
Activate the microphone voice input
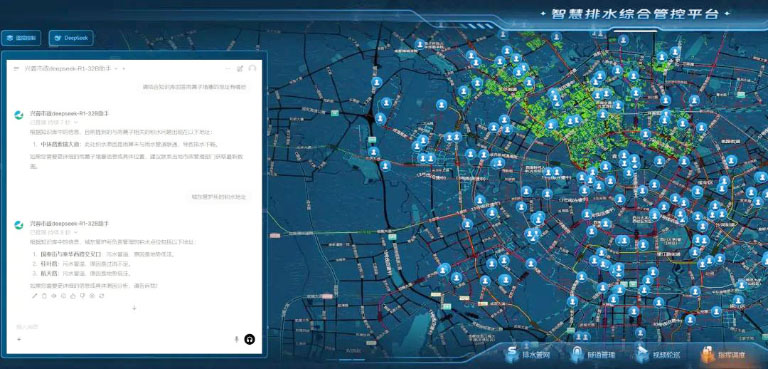[237, 339]
